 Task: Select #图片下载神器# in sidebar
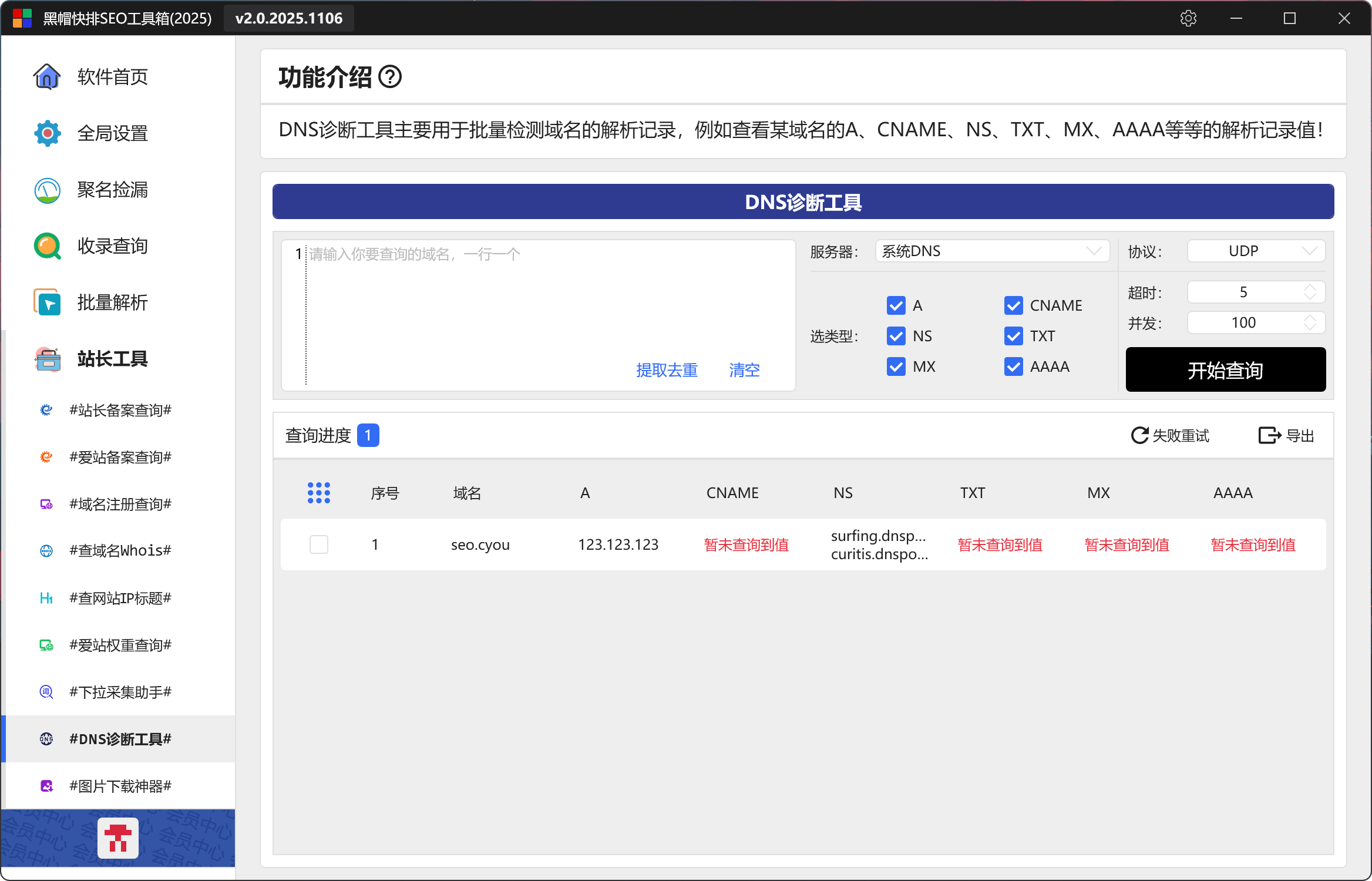tap(120, 786)
